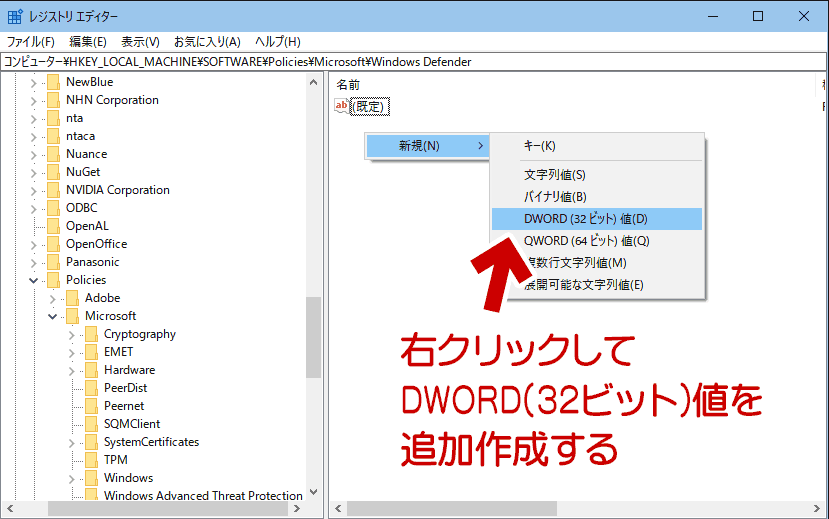
Task: Select the (既定) value entry
Action: (x=371, y=107)
